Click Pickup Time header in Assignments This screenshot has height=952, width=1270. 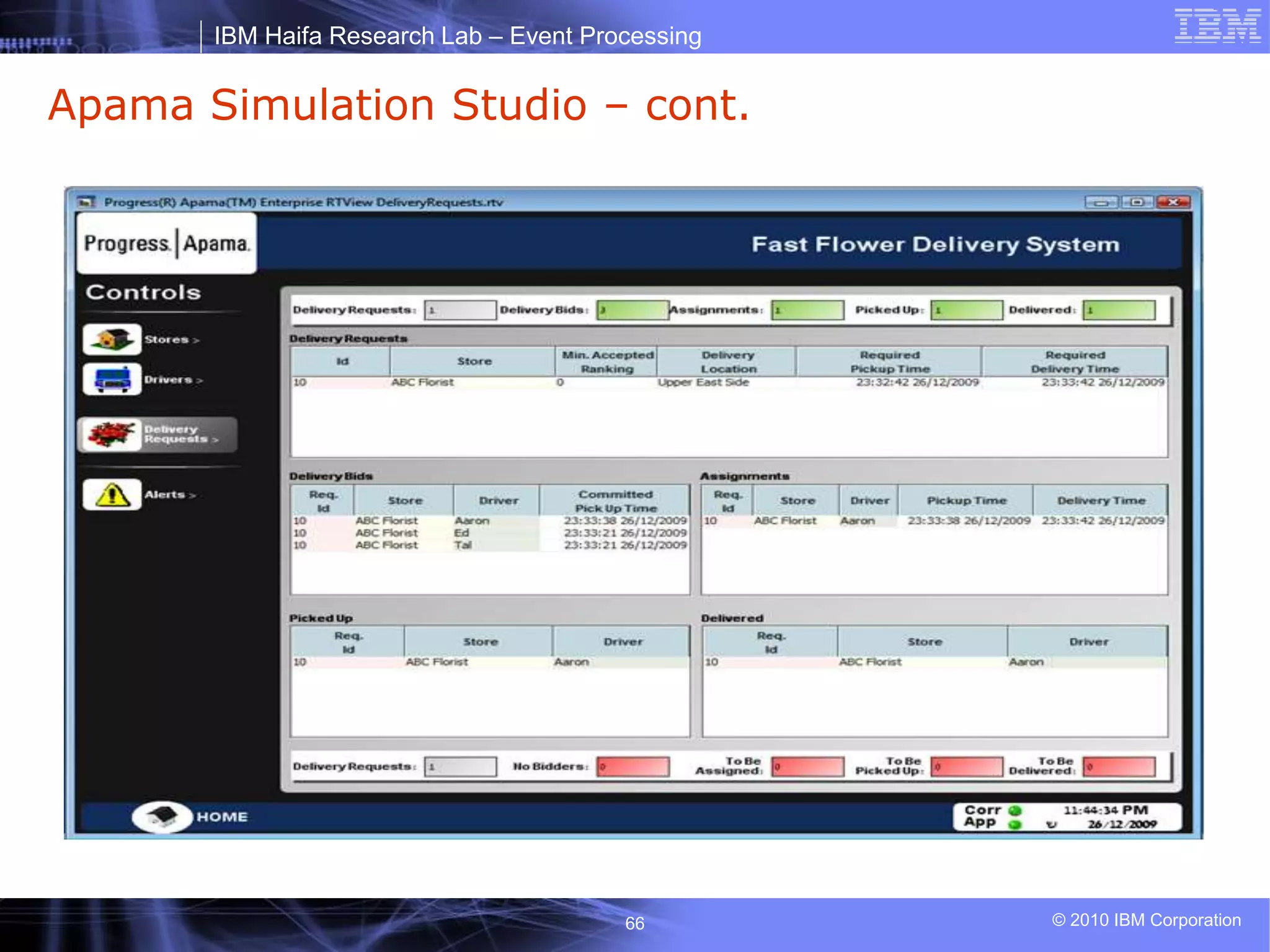coord(966,501)
